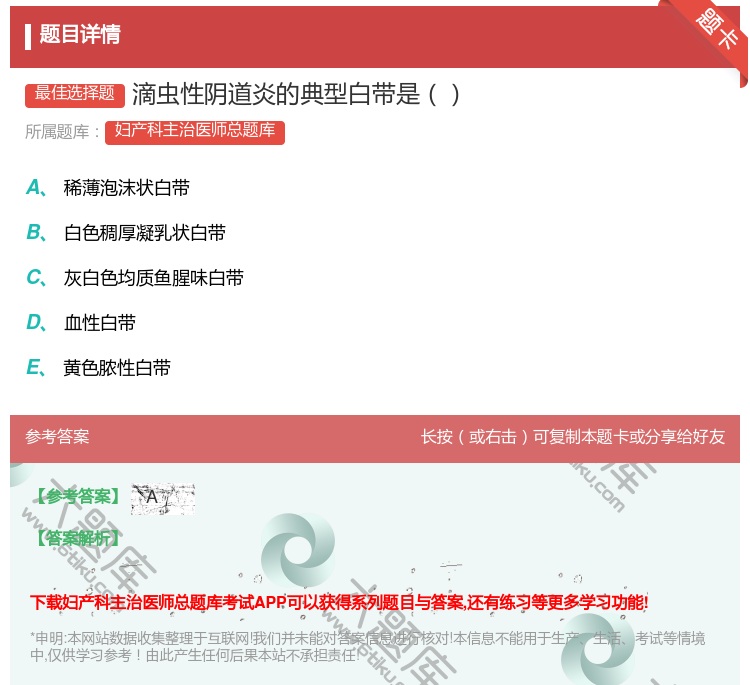This screenshot has height=685, width=750.
Task: Select answer text 稀薄泡沫状白带
Action: 127,188
